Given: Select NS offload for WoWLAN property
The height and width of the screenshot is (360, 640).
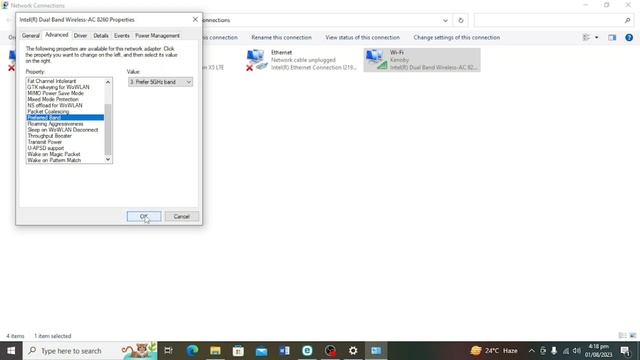Looking at the screenshot, I should coord(55,105).
